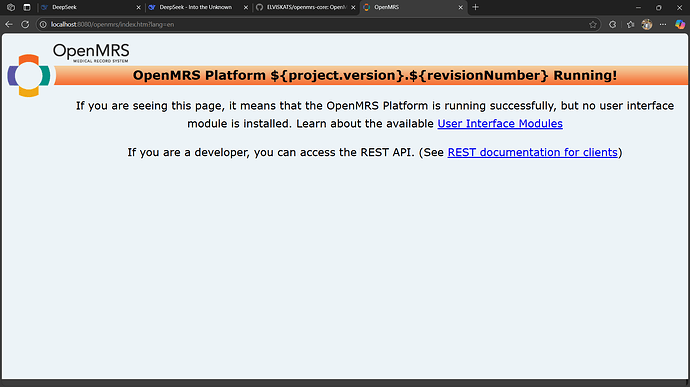Go back to the previous page
Image resolution: width=690 pixels, height=387 pixels.
pyautogui.click(x=9, y=25)
